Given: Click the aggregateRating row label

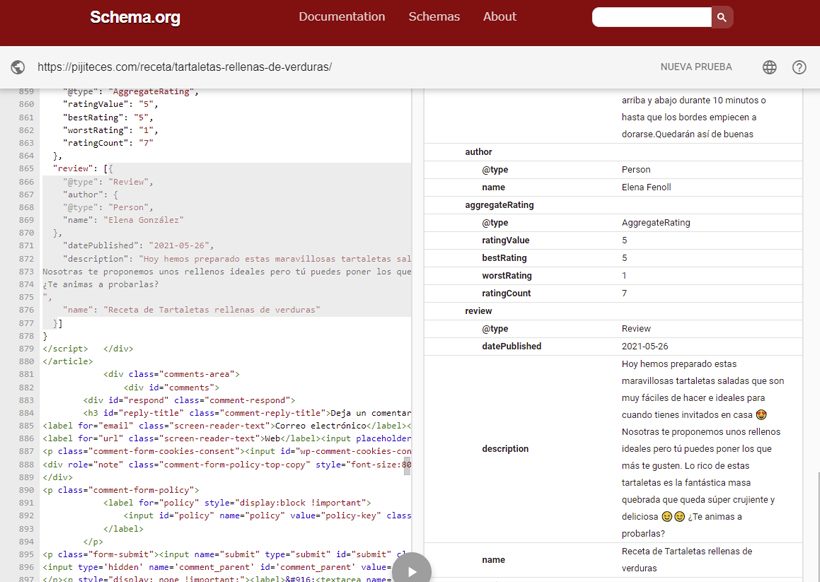Looking at the screenshot, I should pos(499,205).
